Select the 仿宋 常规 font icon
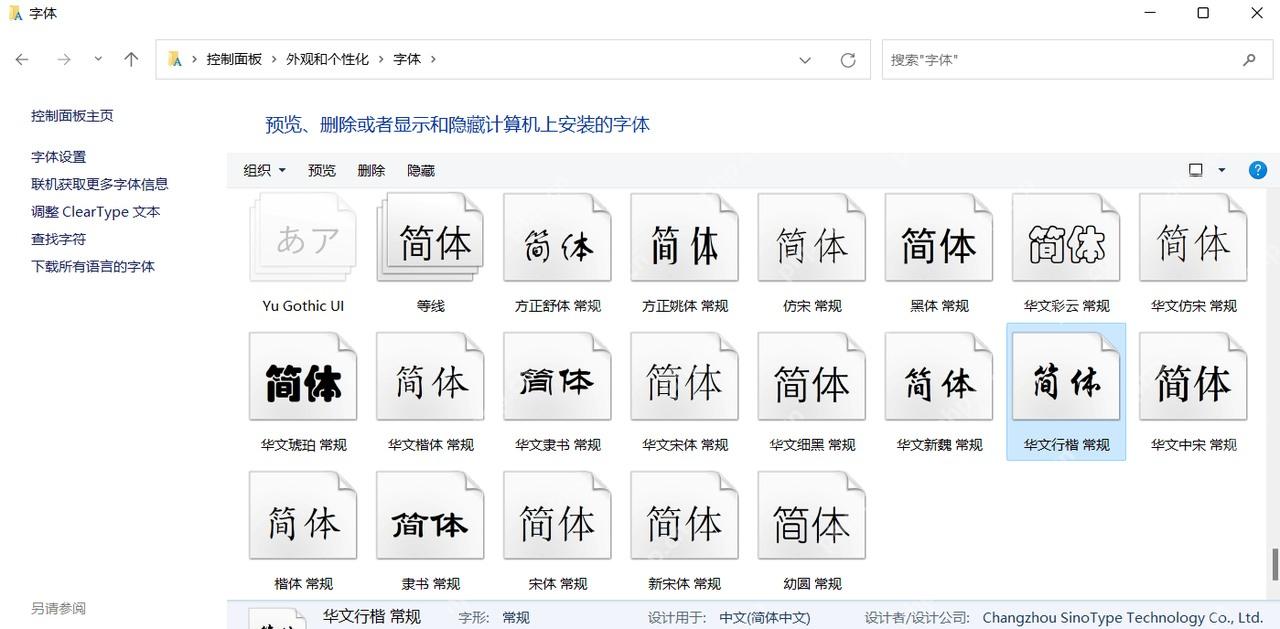 click(x=811, y=238)
